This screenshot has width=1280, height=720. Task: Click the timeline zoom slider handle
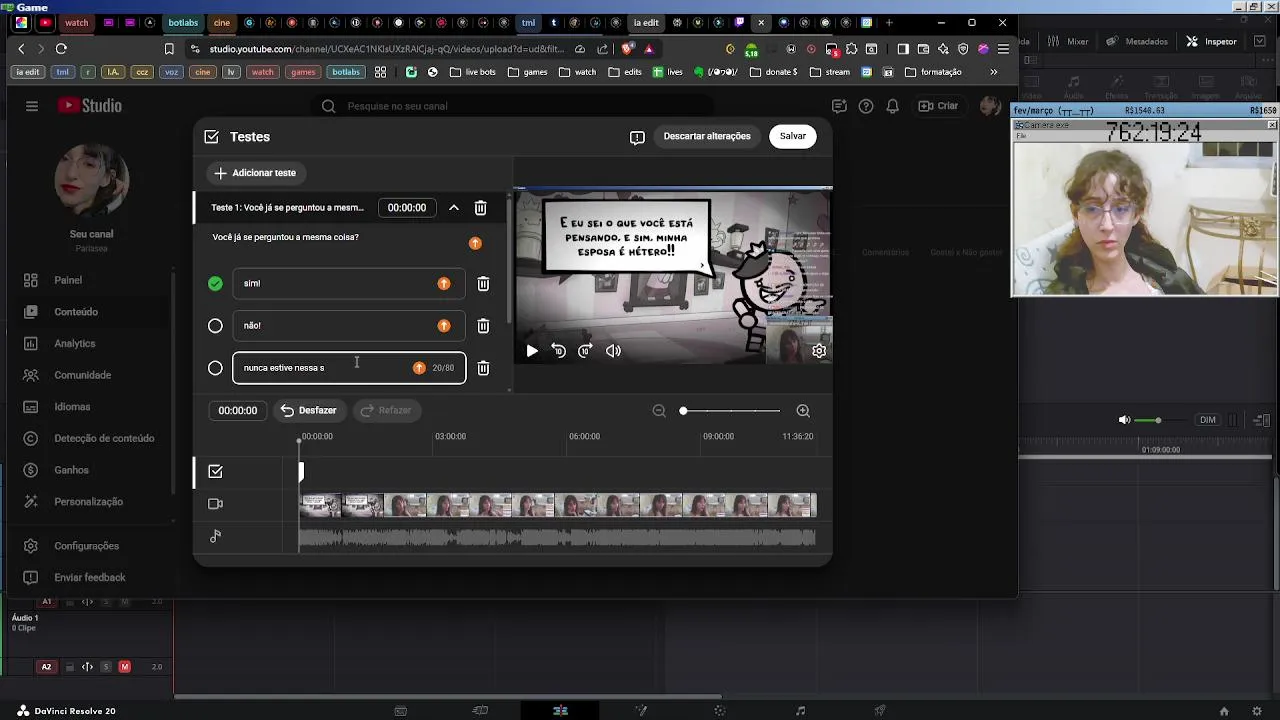coord(683,411)
